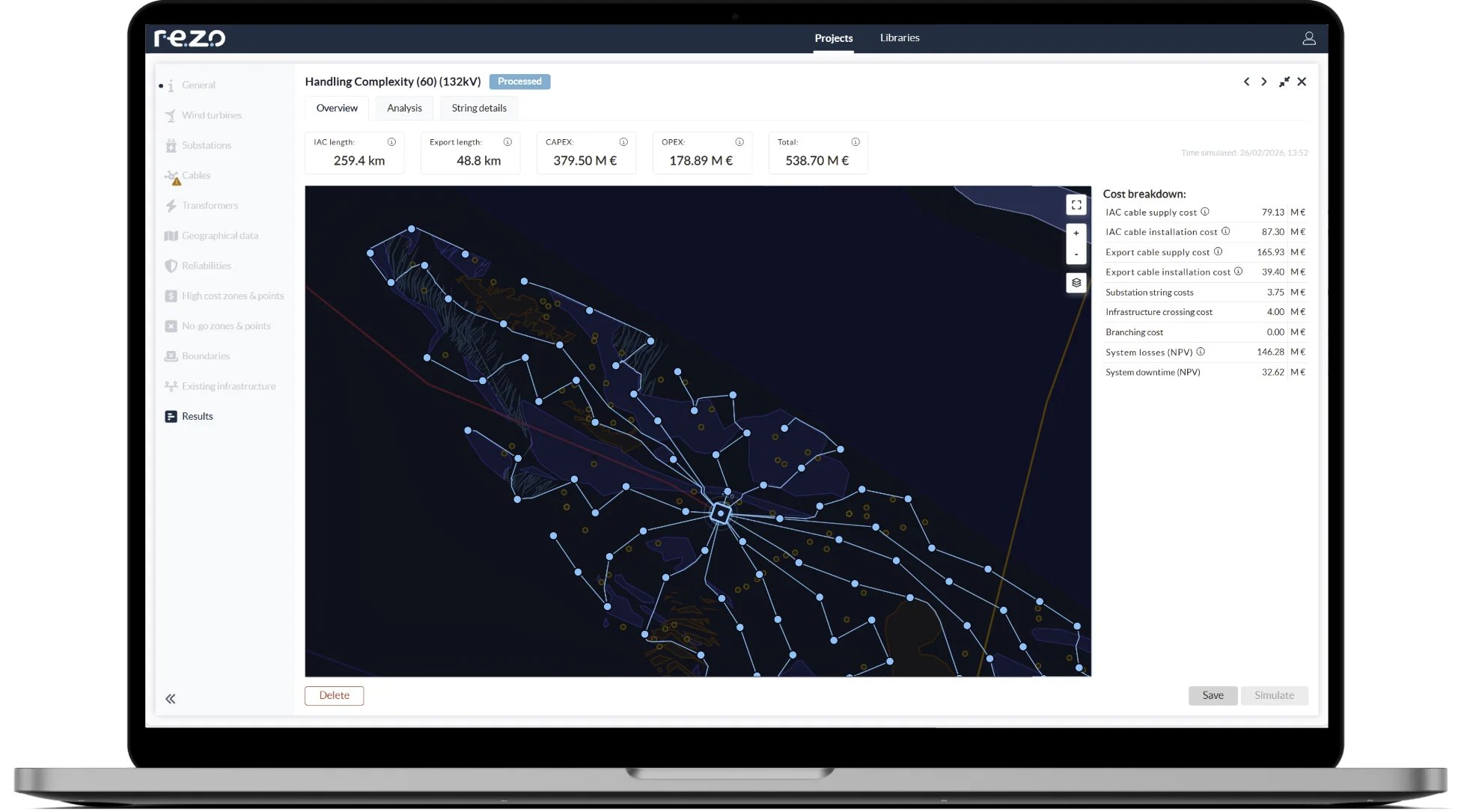Zoom out on the map
The image size is (1461, 812).
point(1076,254)
